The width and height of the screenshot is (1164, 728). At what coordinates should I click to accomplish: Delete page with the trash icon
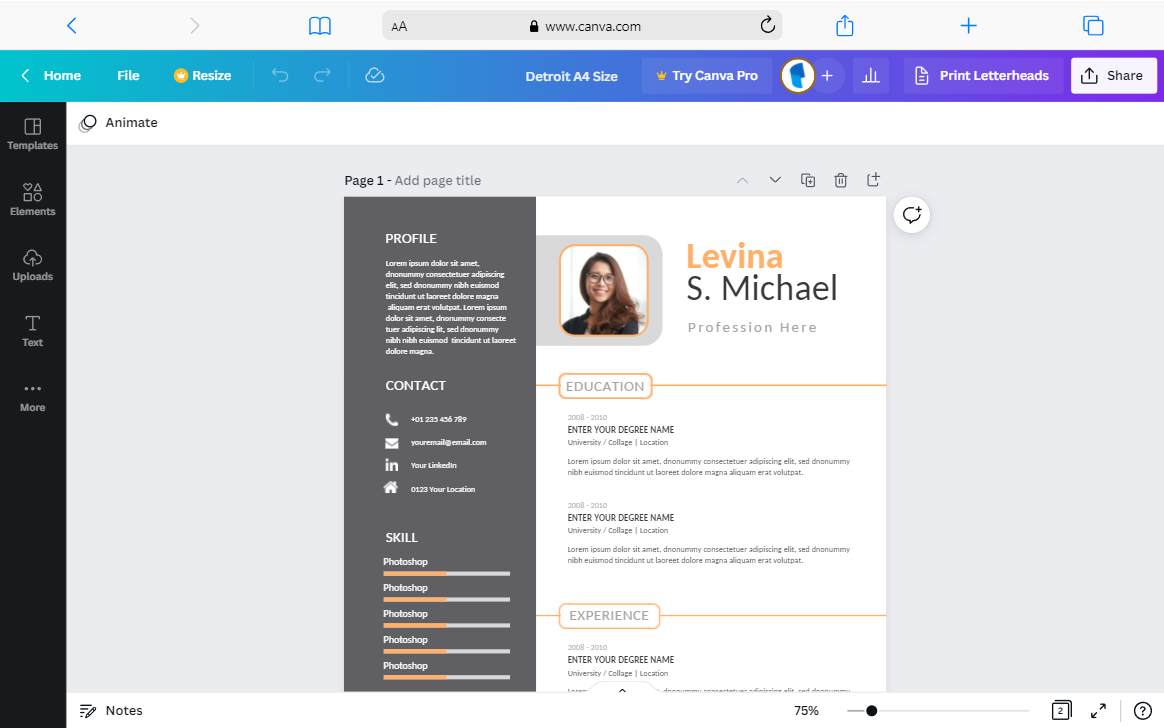click(x=840, y=180)
